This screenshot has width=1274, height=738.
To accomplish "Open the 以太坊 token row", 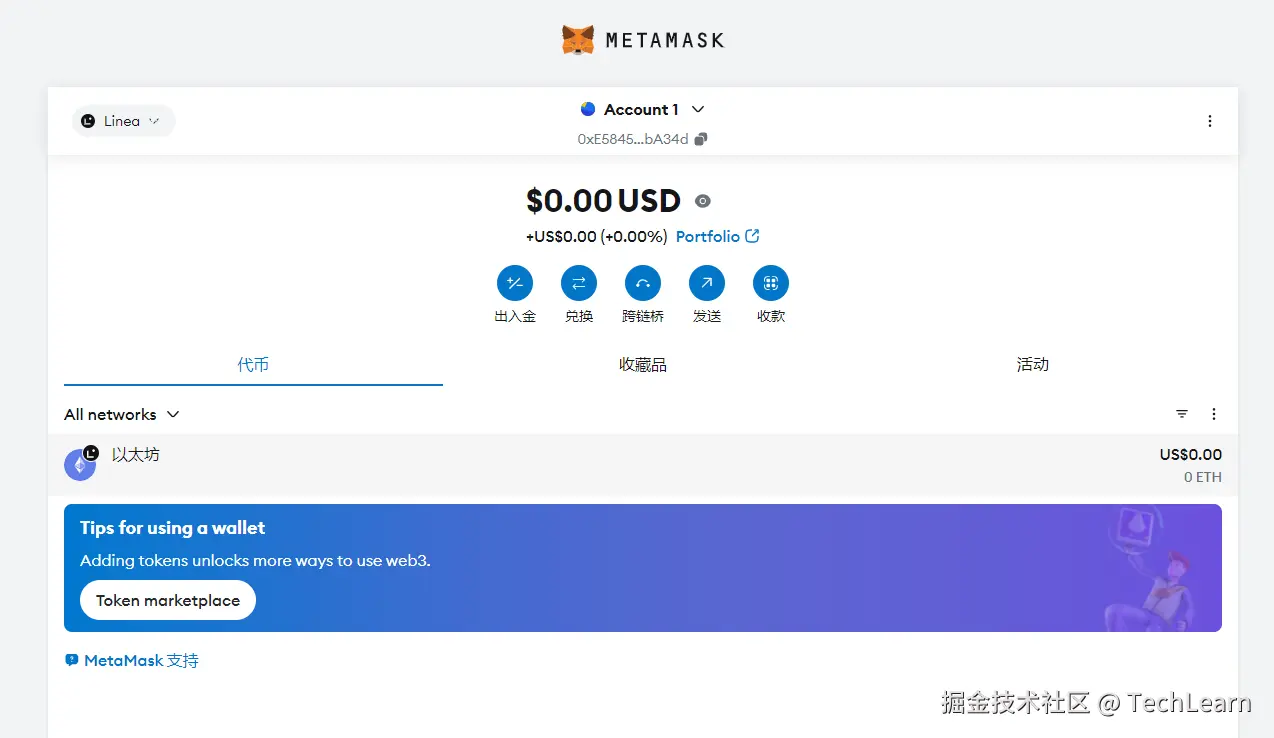I will point(643,465).
